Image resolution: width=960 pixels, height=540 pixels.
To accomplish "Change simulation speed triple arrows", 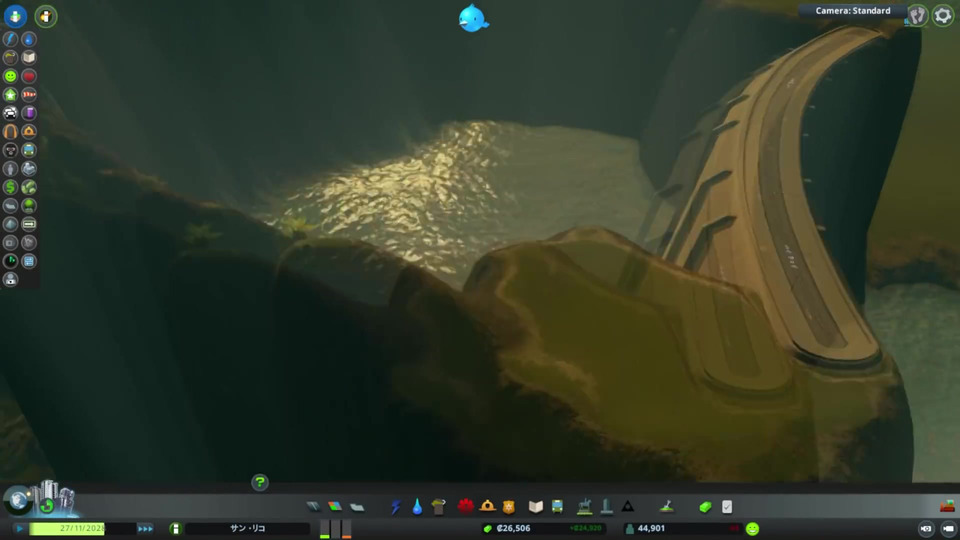I will pyautogui.click(x=145, y=528).
